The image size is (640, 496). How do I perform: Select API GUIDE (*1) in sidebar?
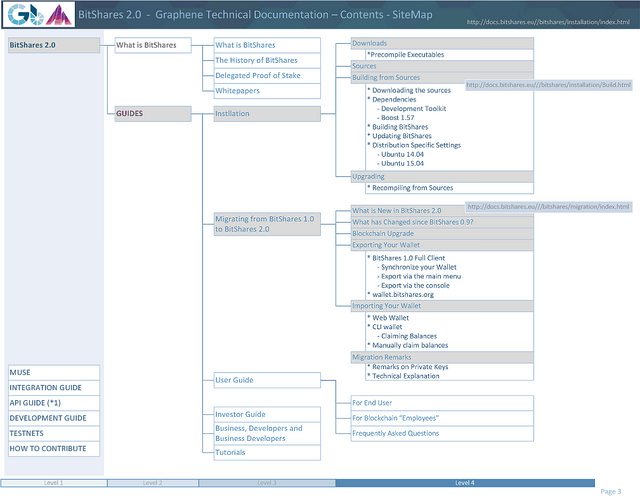click(54, 403)
